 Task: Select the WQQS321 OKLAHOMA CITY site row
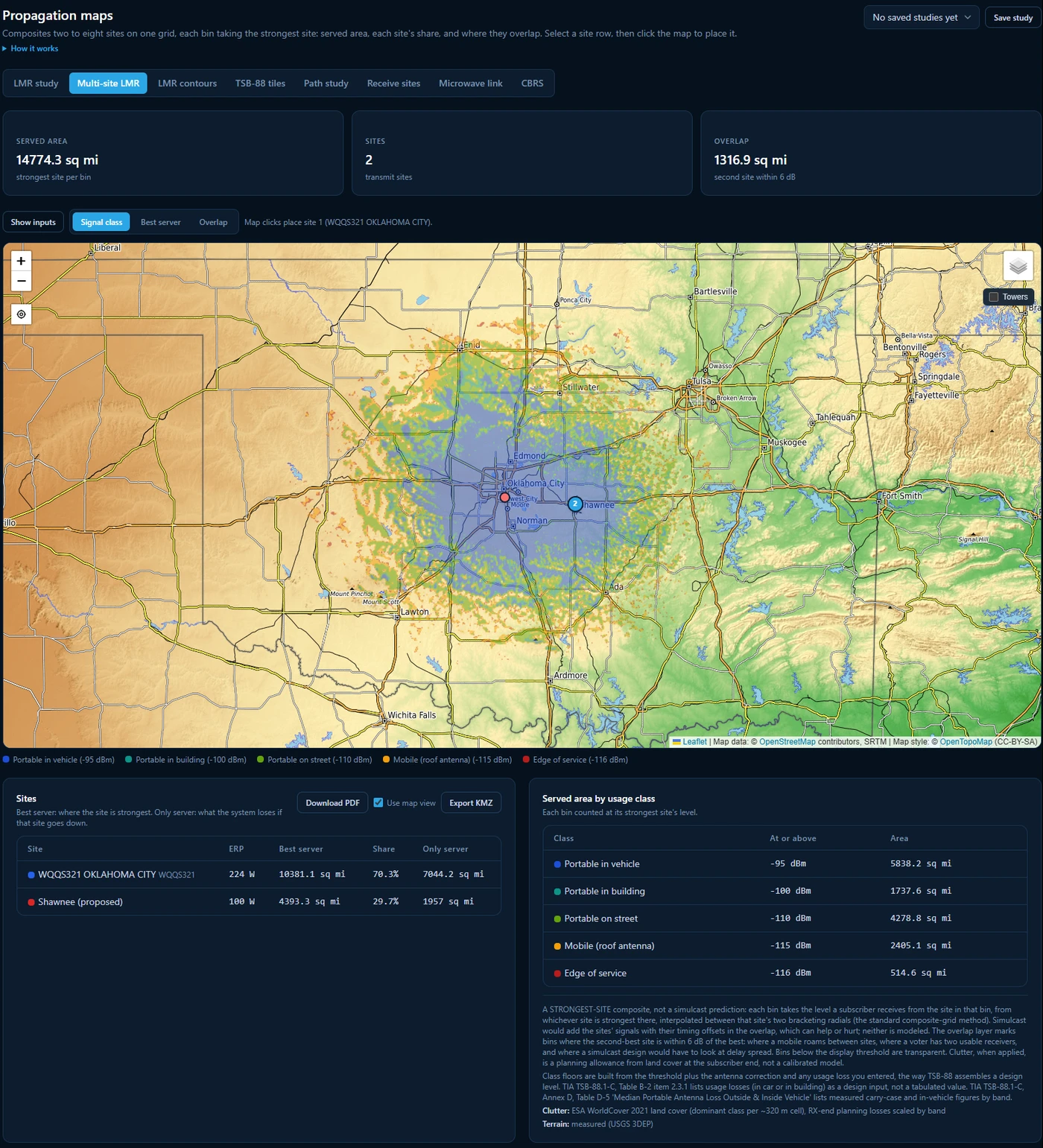(259, 874)
